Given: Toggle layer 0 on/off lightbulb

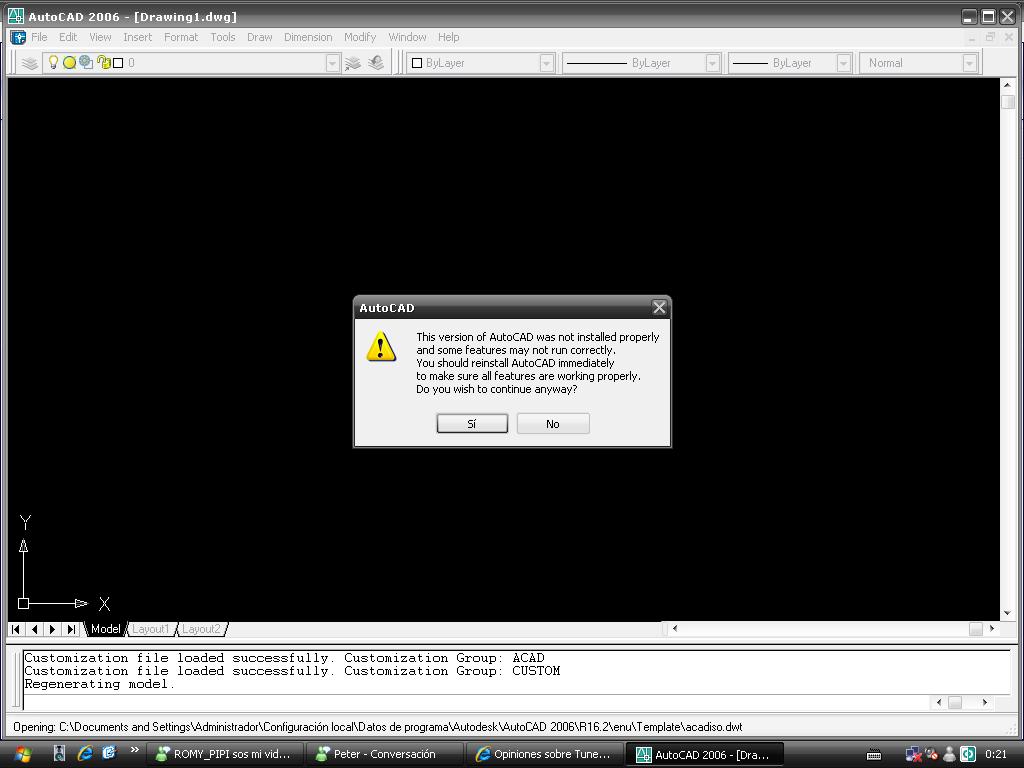Looking at the screenshot, I should tap(54, 62).
